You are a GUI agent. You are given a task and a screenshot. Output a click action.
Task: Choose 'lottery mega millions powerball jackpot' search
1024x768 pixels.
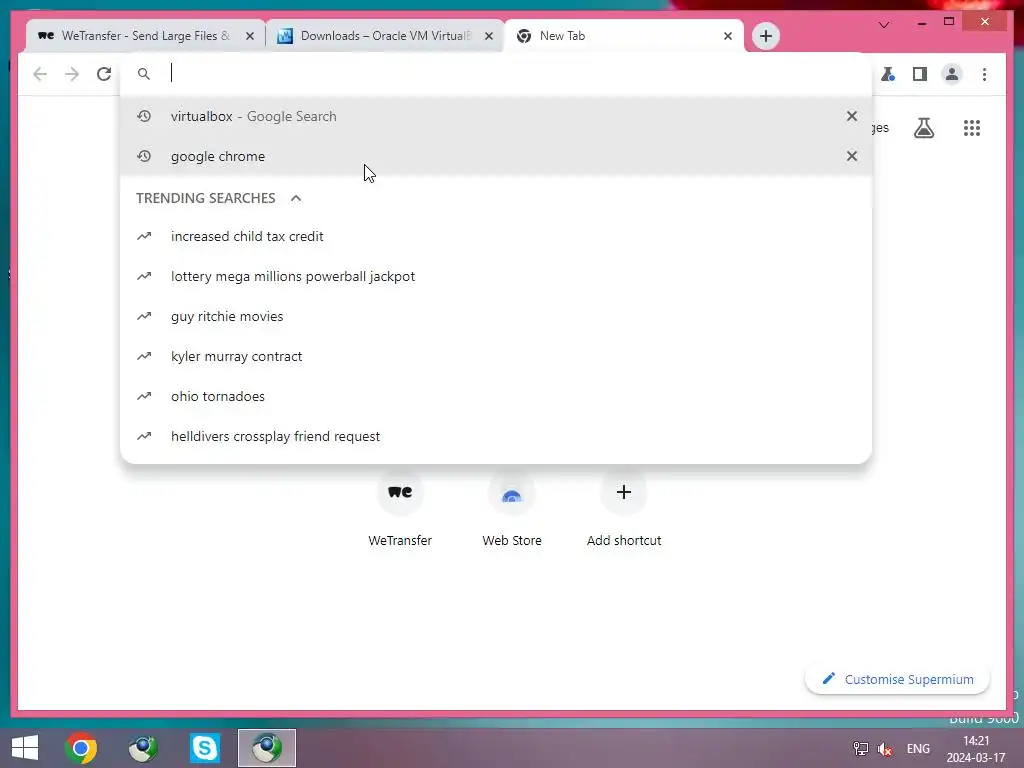pos(496,276)
